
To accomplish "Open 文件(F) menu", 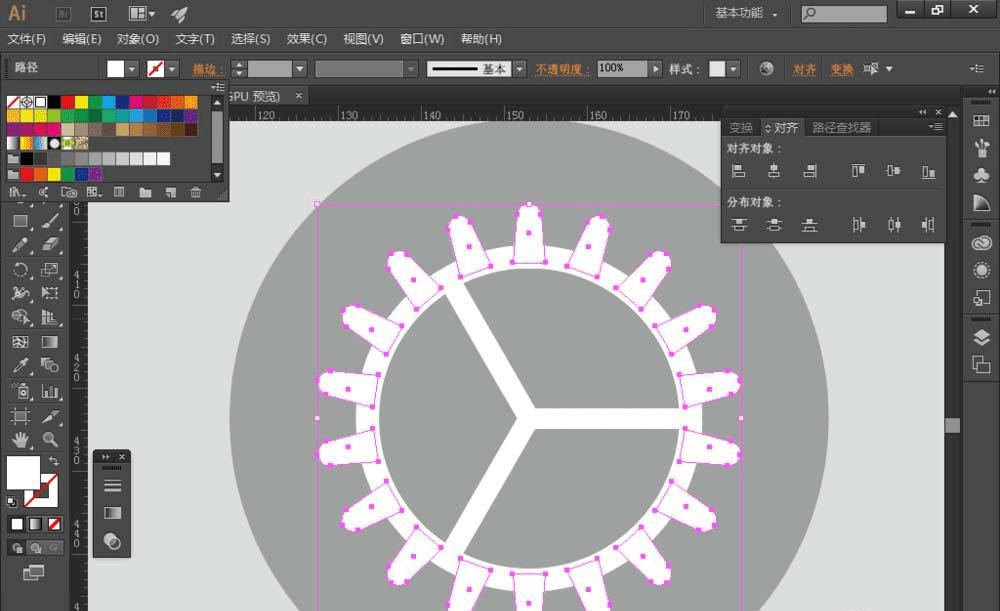I will pyautogui.click(x=27, y=39).
